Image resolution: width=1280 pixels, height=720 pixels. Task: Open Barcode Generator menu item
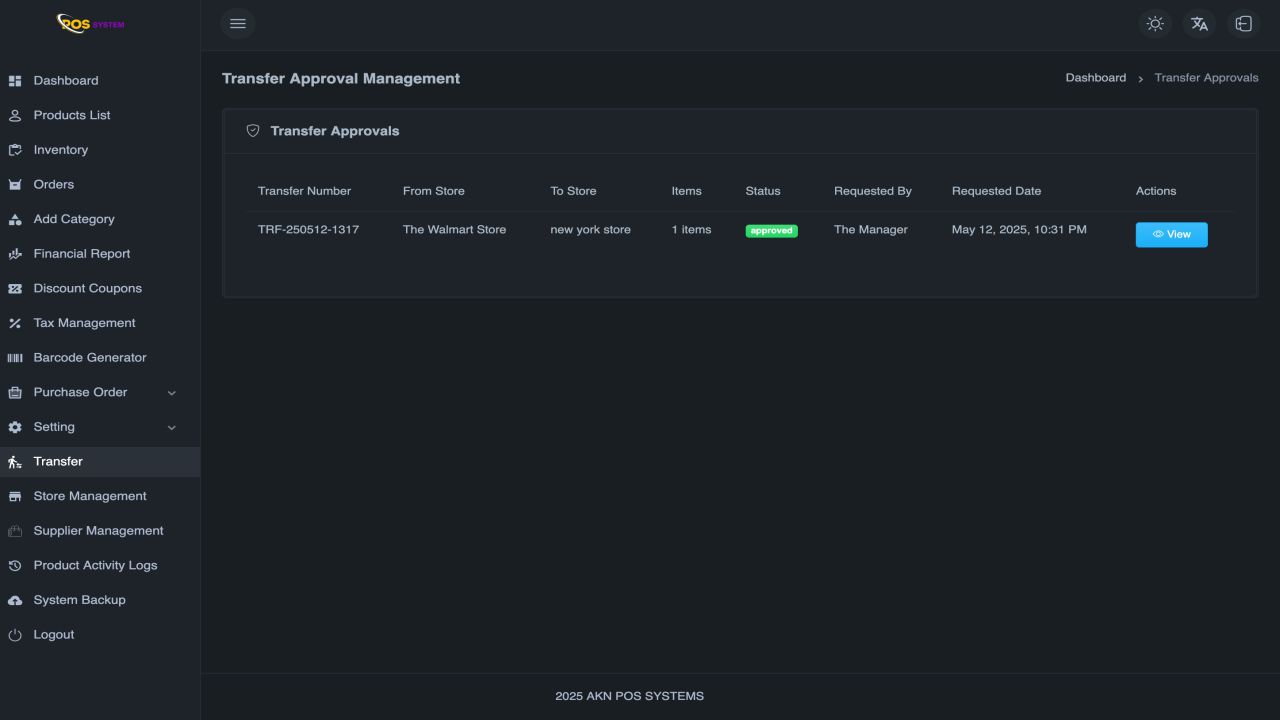[x=90, y=357]
